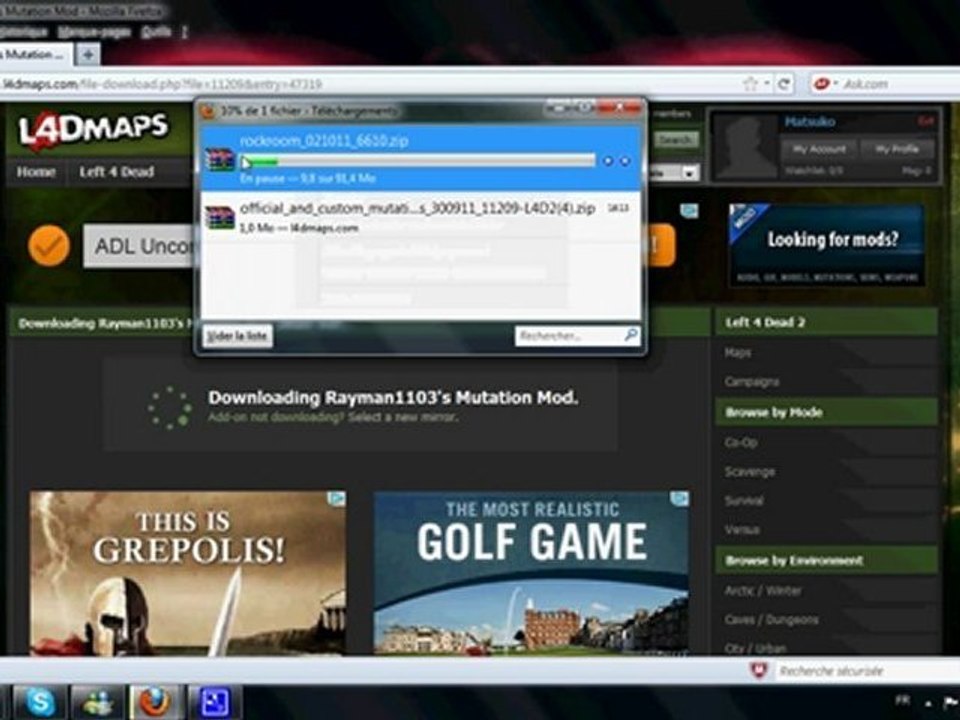
Task: Click resume button on rockroom download
Action: (607, 161)
